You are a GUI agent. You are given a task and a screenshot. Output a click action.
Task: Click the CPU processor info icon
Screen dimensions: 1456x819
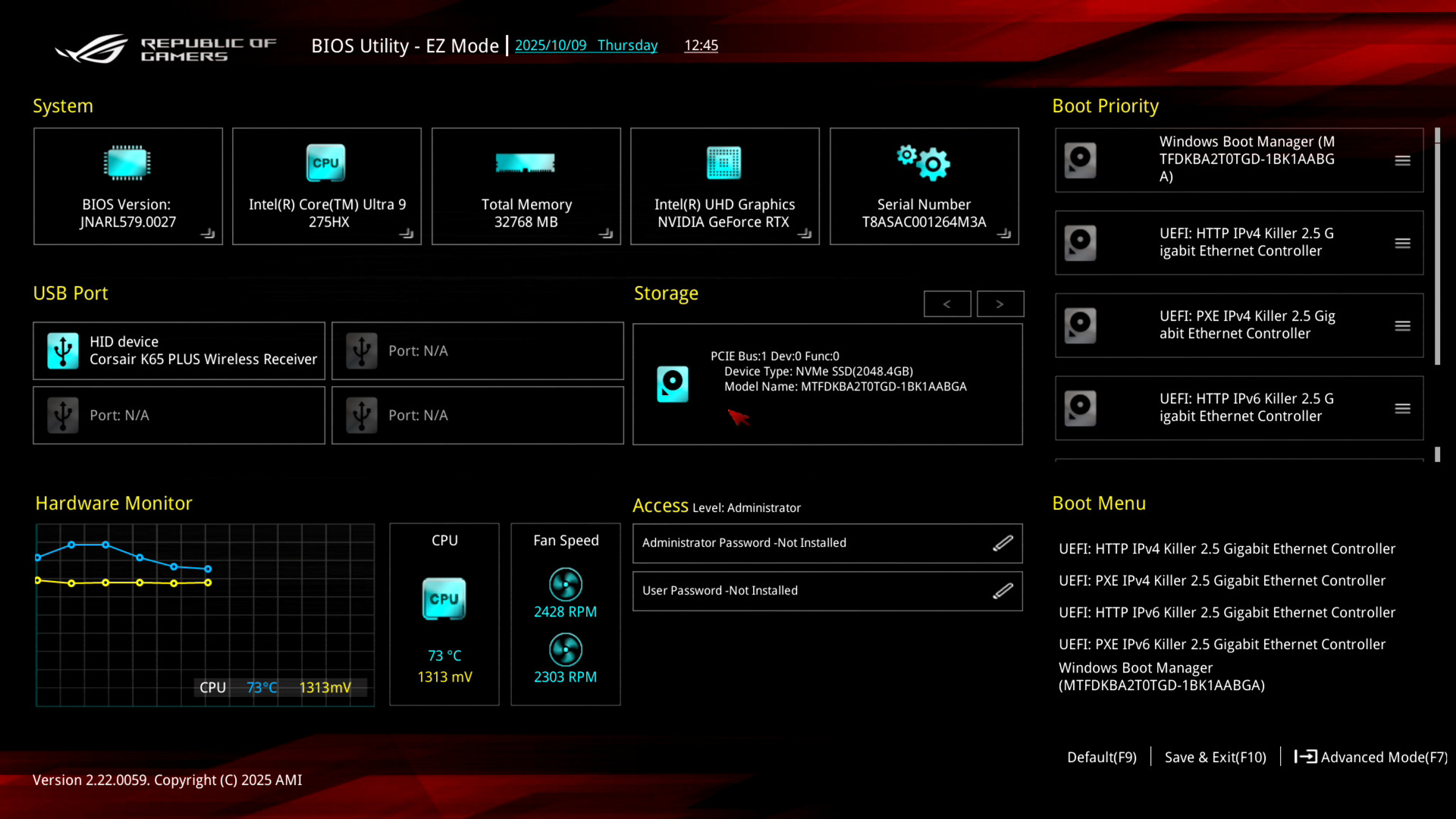(x=326, y=162)
